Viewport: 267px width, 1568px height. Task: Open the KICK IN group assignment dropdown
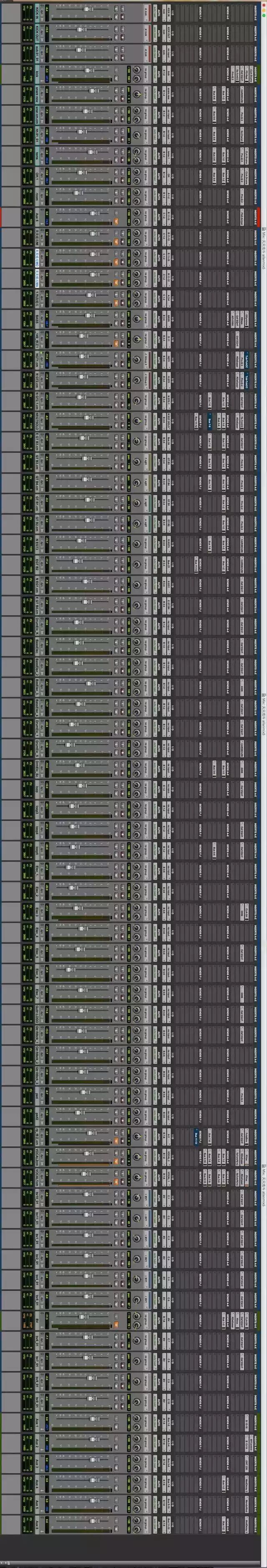pos(146,12)
